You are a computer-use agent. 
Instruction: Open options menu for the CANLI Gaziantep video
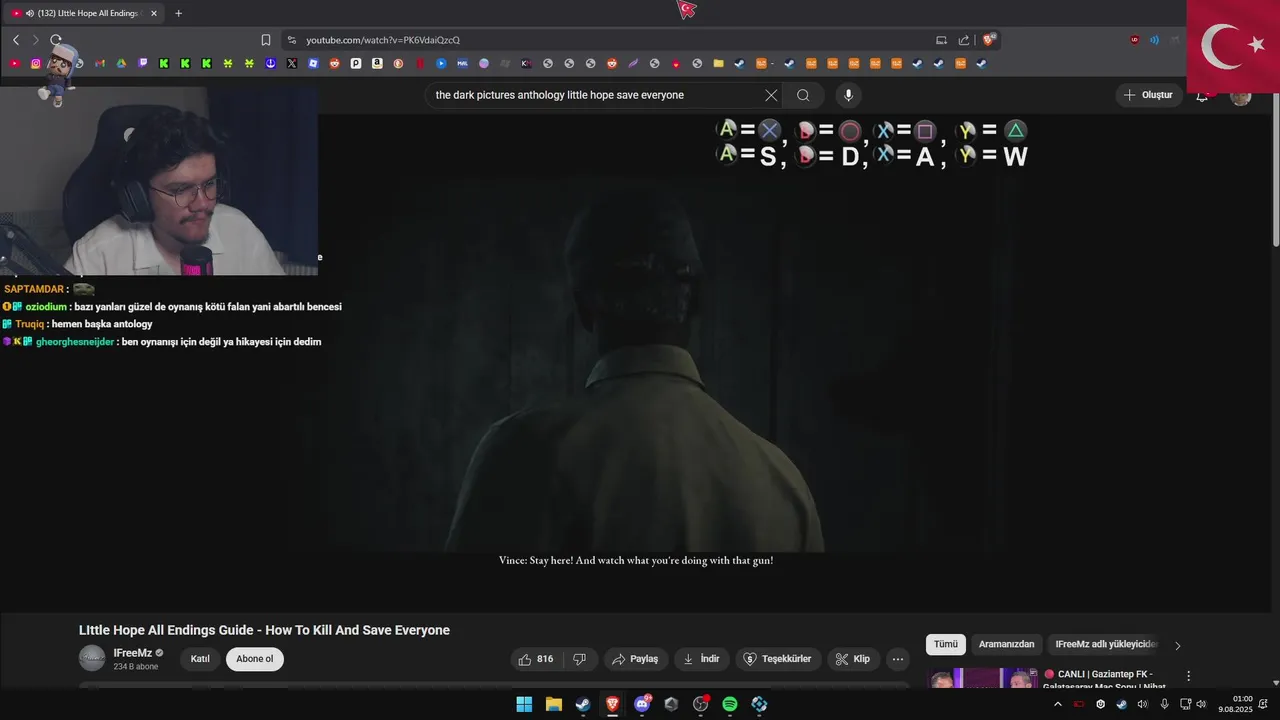point(1188,676)
